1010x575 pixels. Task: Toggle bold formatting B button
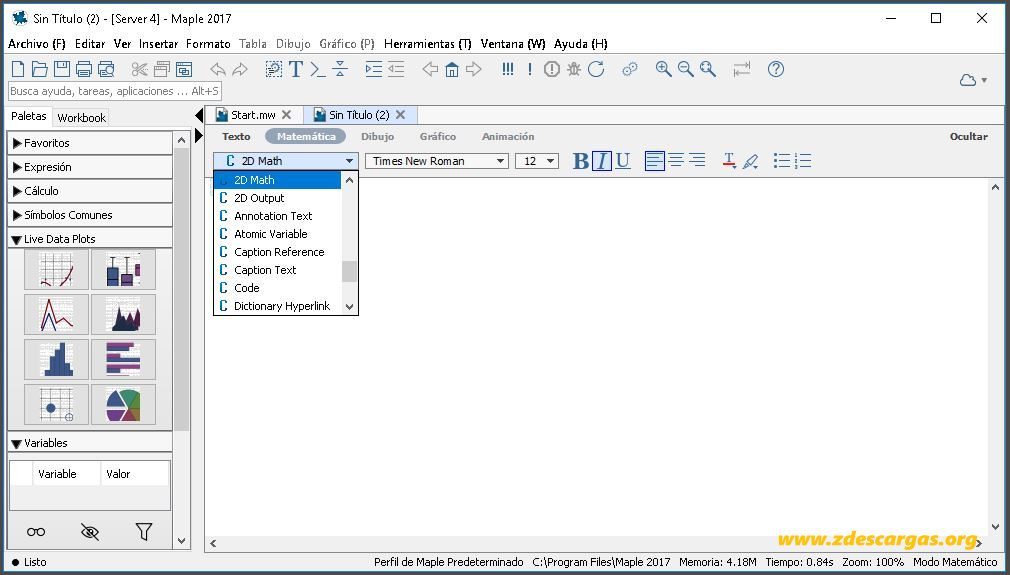click(580, 160)
